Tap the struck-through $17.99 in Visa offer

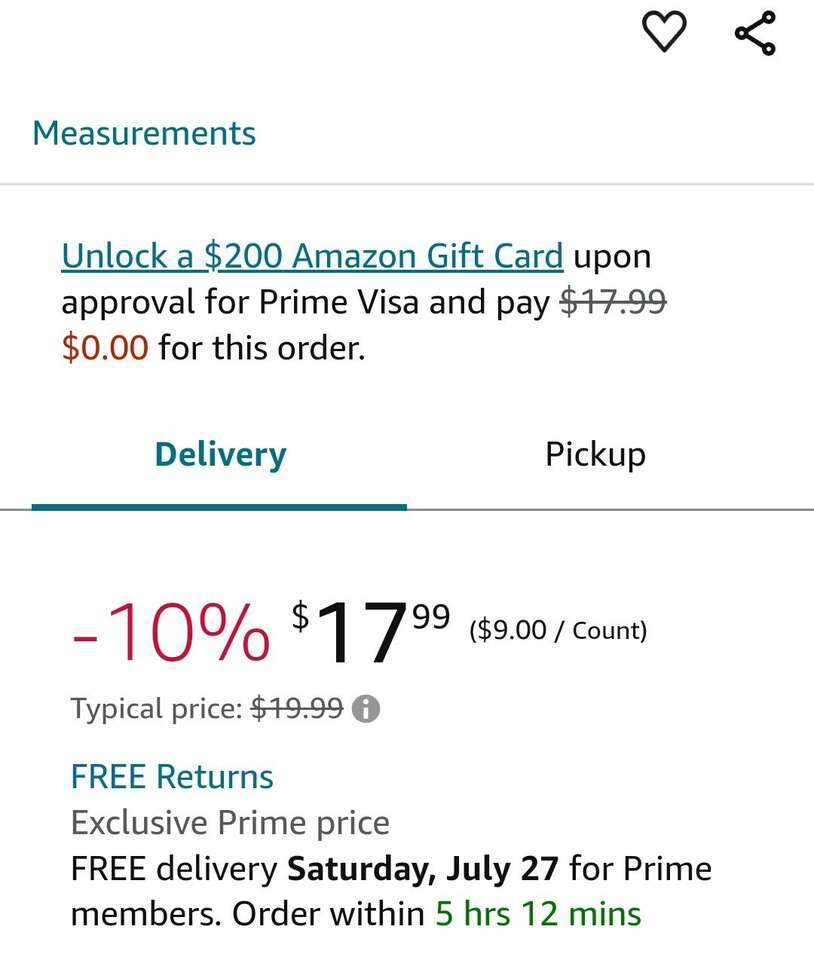(613, 302)
